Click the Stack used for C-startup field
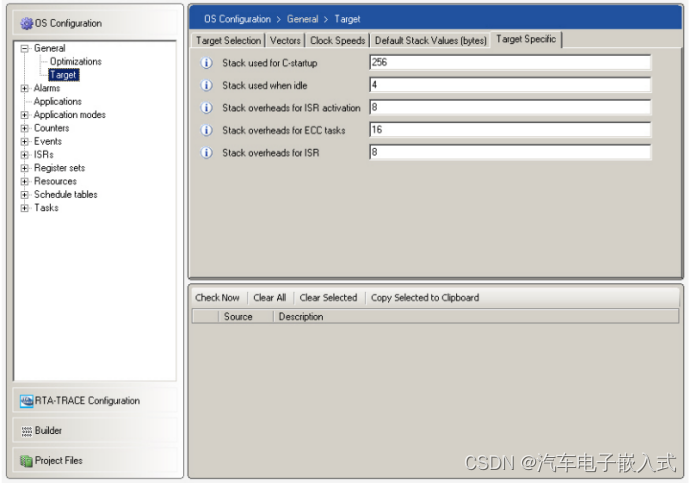 (510, 63)
